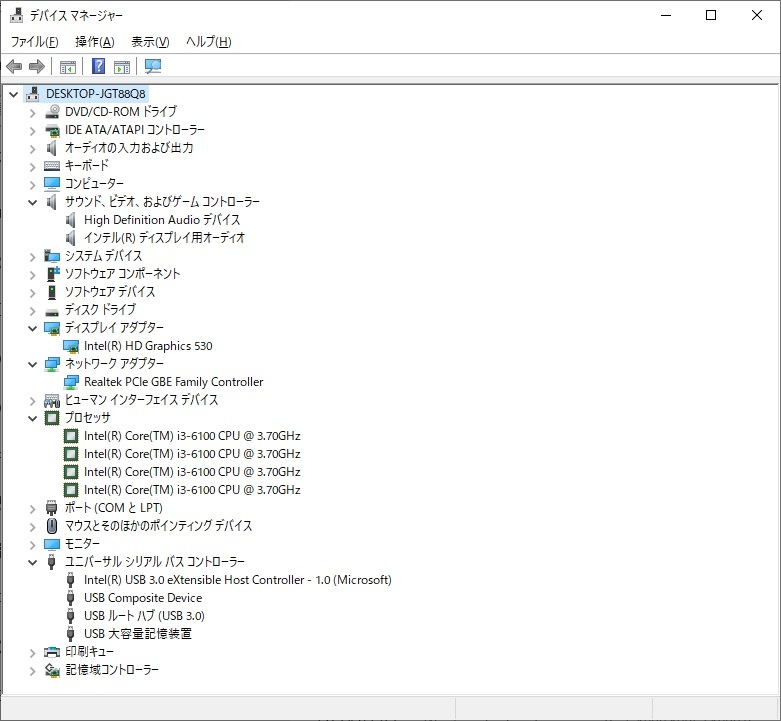The image size is (781, 721).
Task: Expand the モニター category
Action: coord(32,545)
